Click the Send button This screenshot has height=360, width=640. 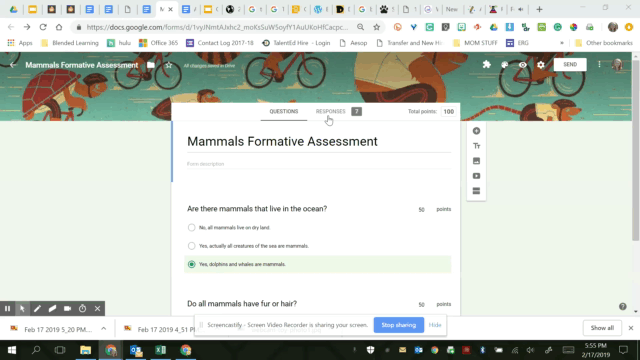tap(570, 64)
